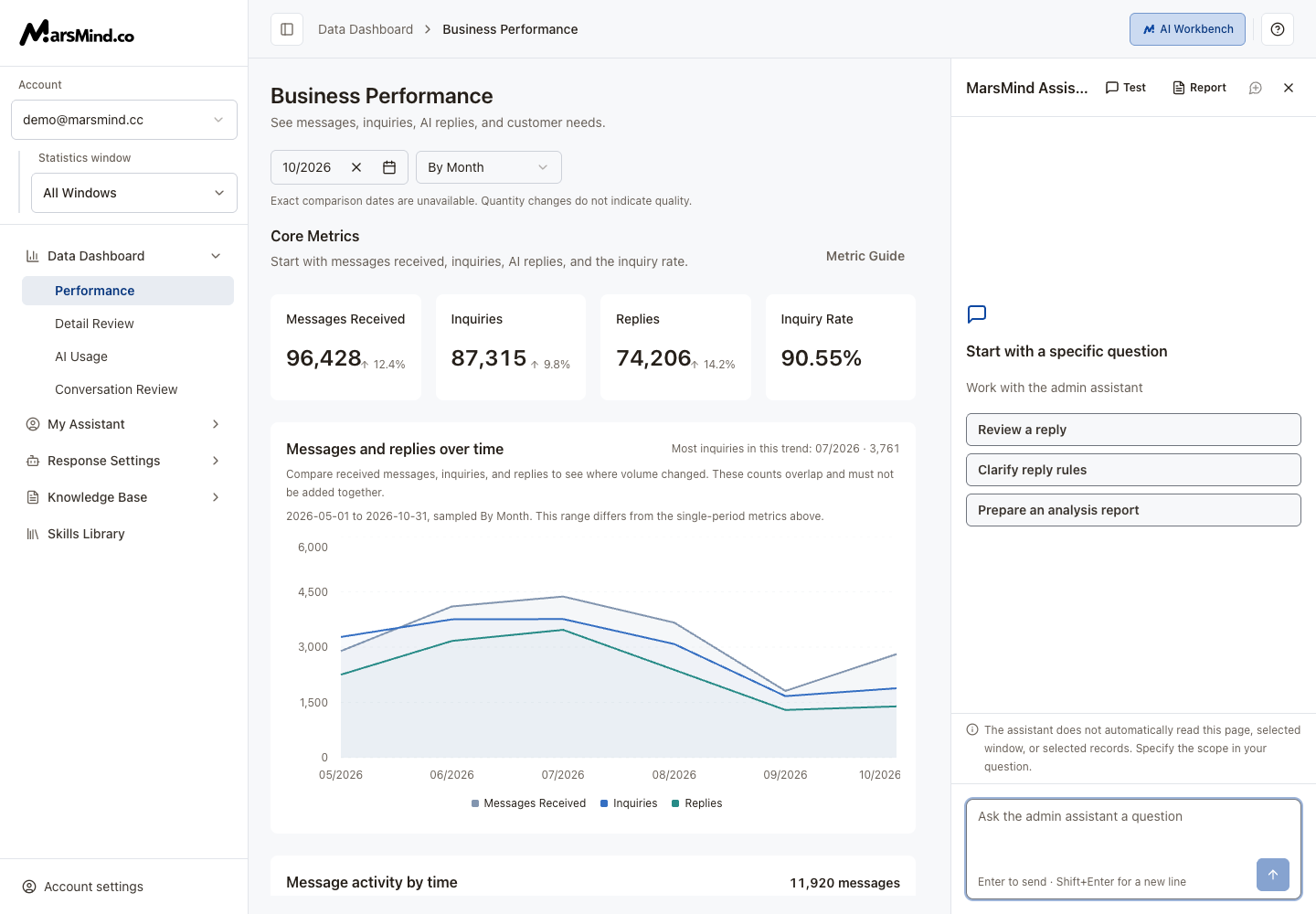
Task: Focus the Ask the admin assistant input
Action: [1133, 849]
